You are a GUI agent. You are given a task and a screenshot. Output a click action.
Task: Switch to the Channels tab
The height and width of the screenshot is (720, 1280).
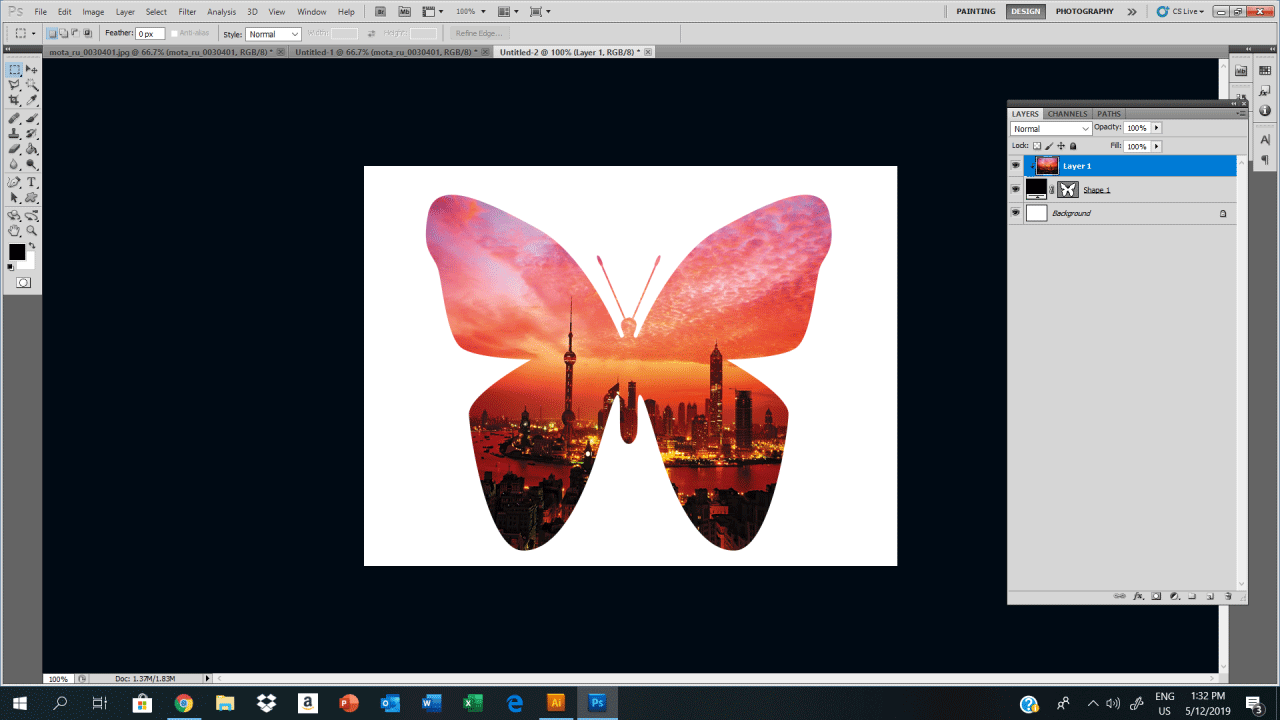click(1067, 113)
